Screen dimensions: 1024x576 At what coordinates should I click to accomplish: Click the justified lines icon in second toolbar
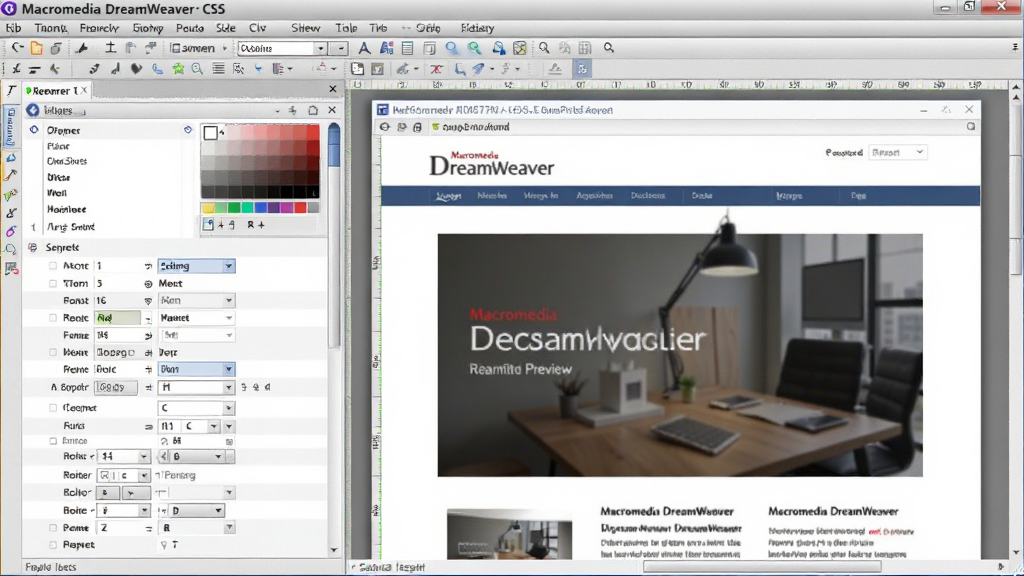(x=218, y=69)
